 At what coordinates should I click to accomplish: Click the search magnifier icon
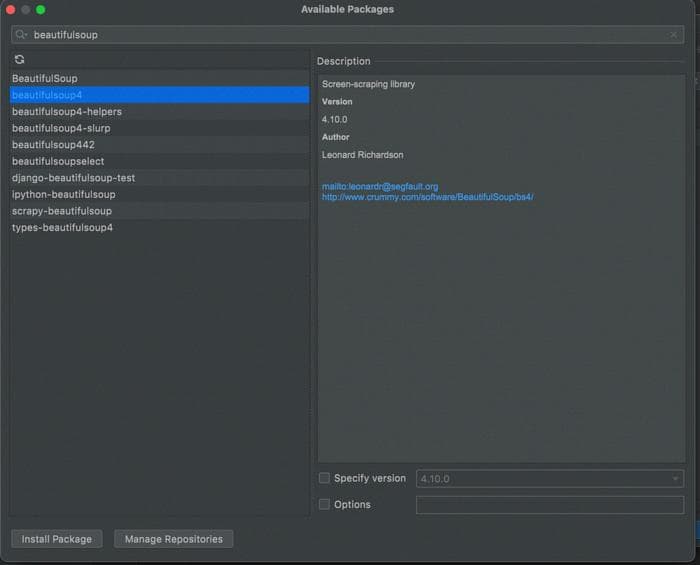(21, 34)
